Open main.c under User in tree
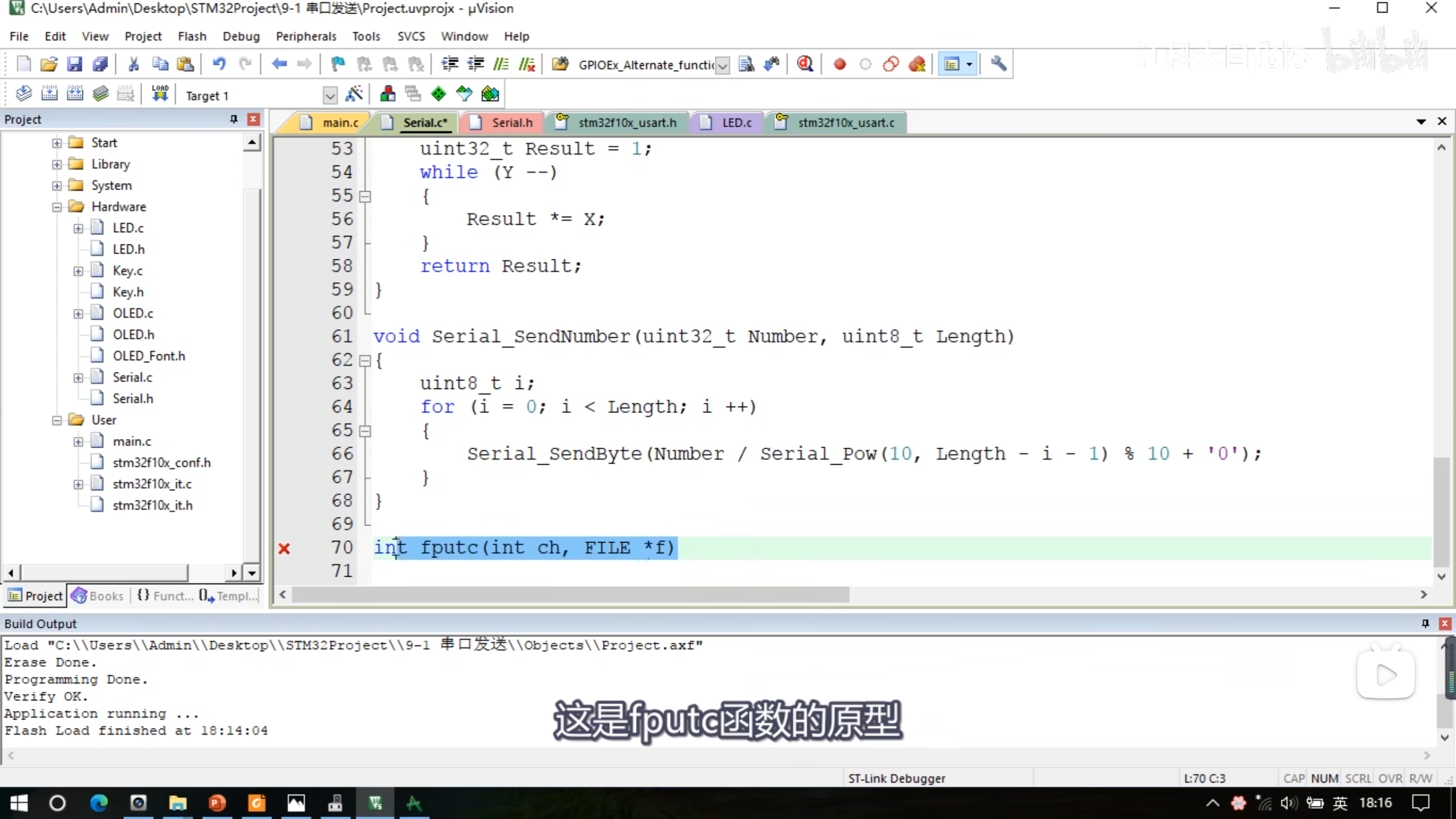 click(132, 441)
